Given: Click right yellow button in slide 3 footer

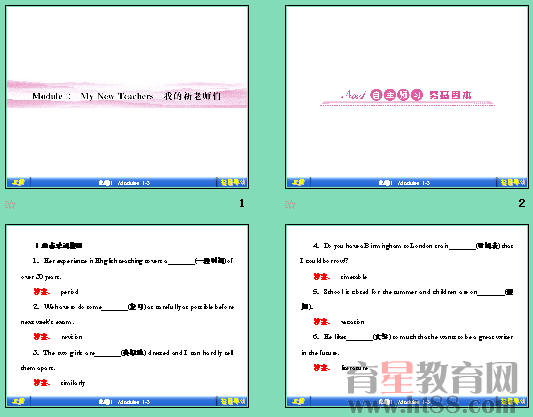Looking at the screenshot, I should (x=233, y=402).
